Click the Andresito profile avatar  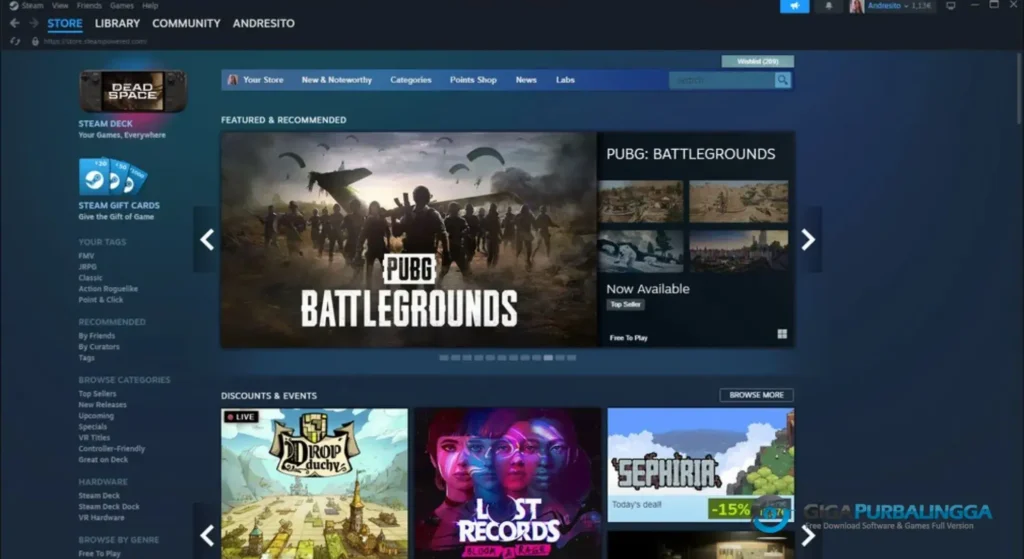point(857,6)
